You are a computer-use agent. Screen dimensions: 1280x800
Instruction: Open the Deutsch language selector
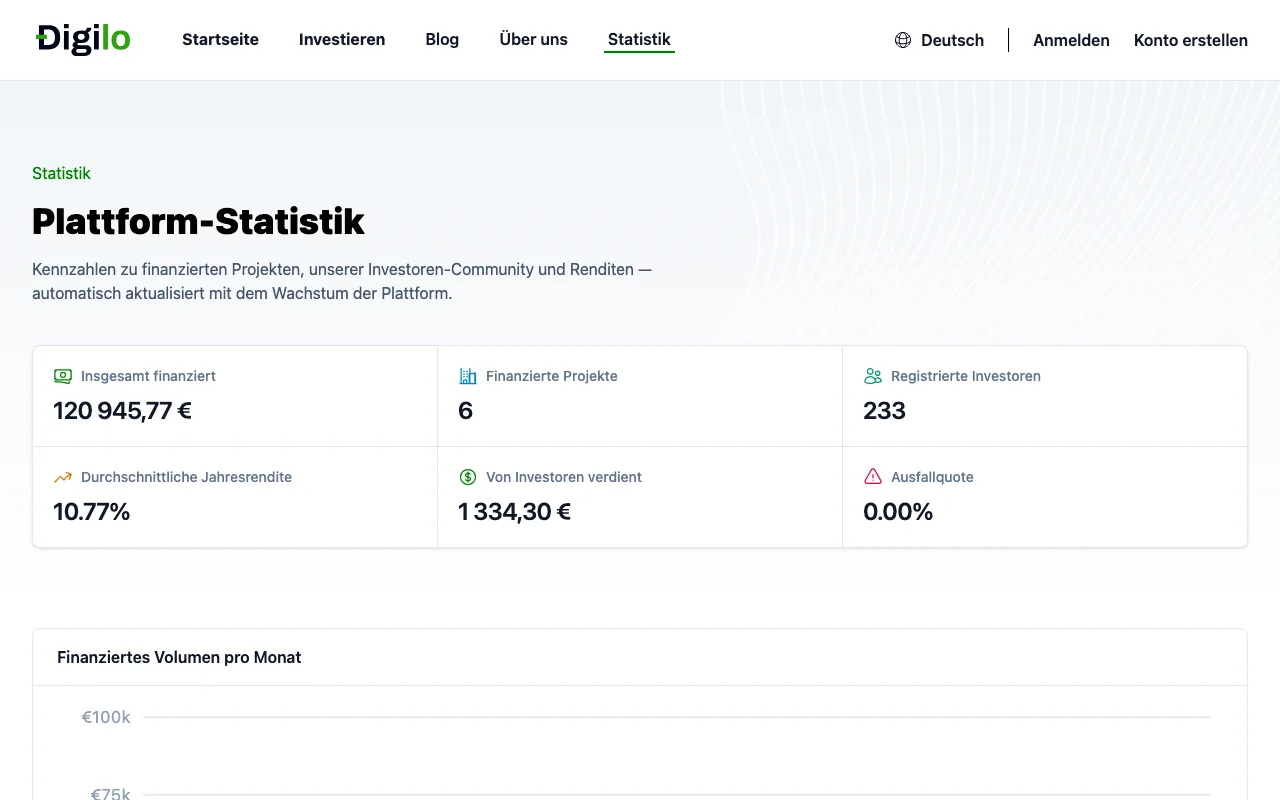click(940, 40)
